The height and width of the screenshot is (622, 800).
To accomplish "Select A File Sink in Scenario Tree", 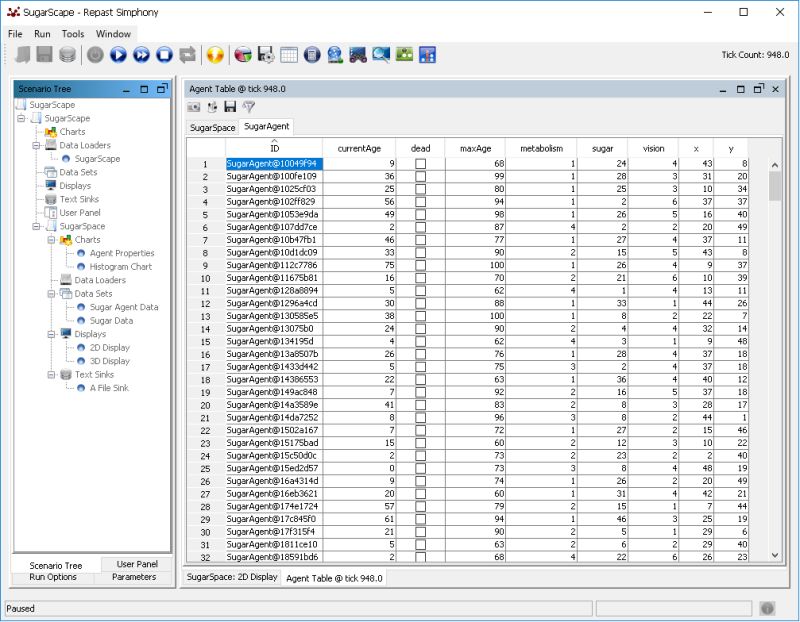I will pyautogui.click(x=109, y=388).
